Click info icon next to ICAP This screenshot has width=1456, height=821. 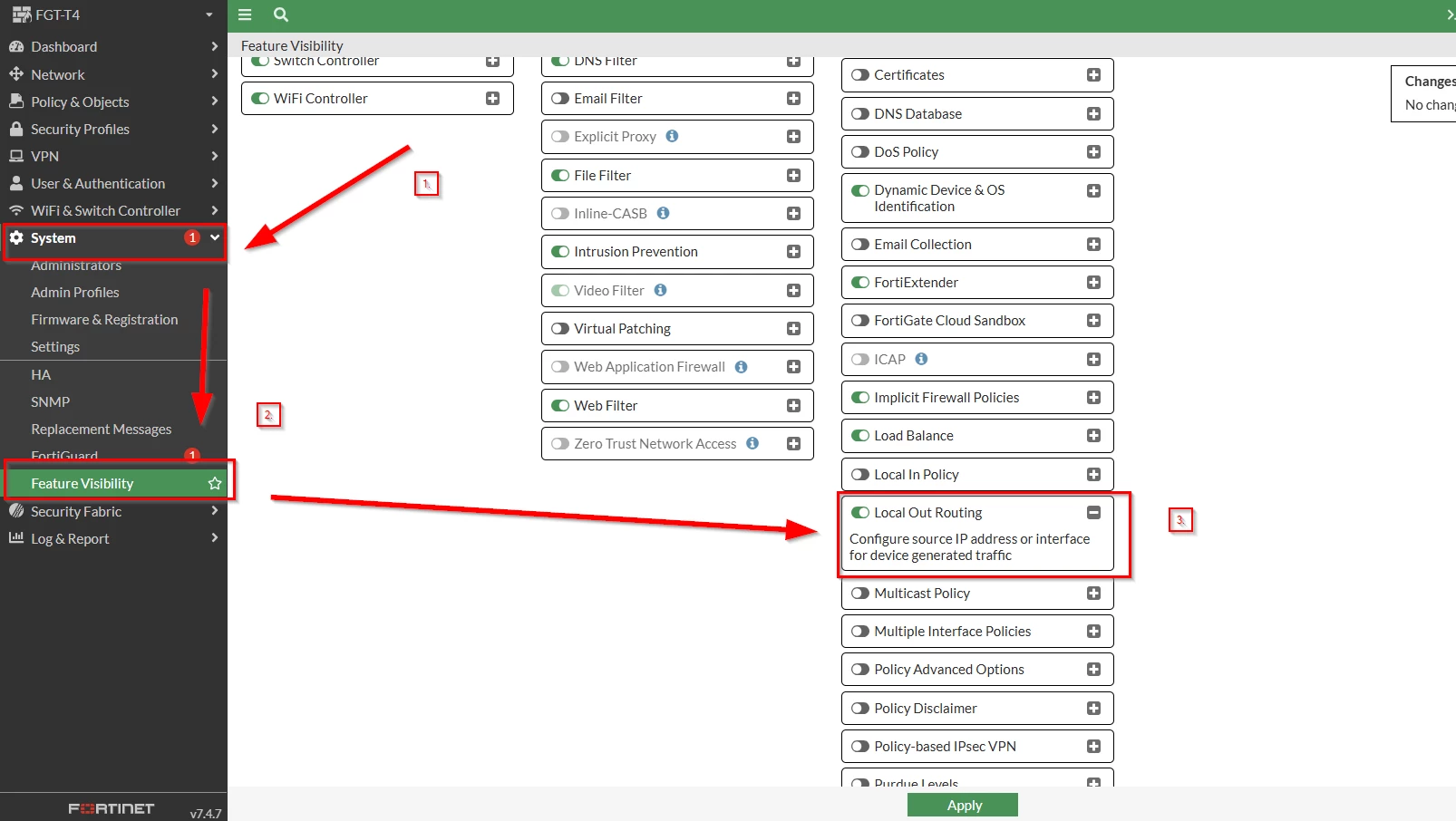(x=921, y=359)
